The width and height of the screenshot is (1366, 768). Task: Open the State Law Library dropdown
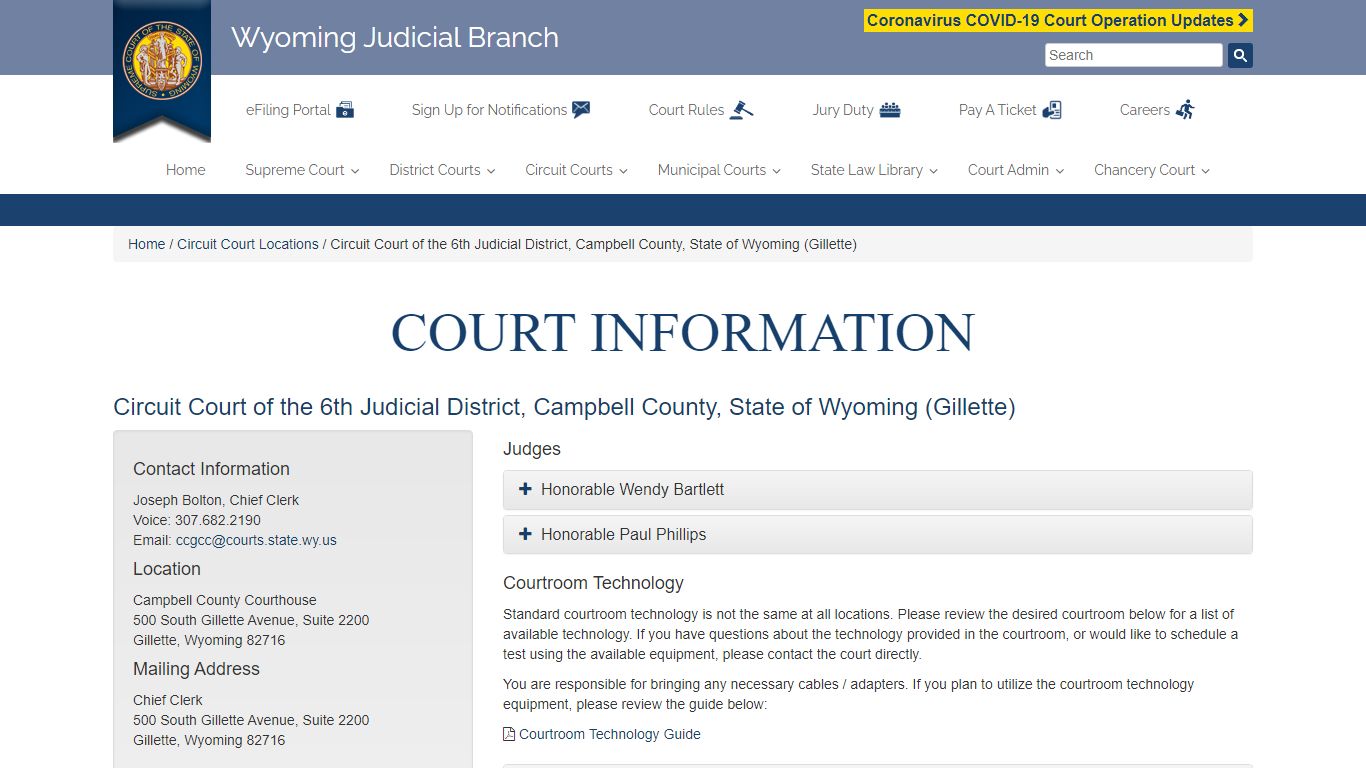pos(874,170)
